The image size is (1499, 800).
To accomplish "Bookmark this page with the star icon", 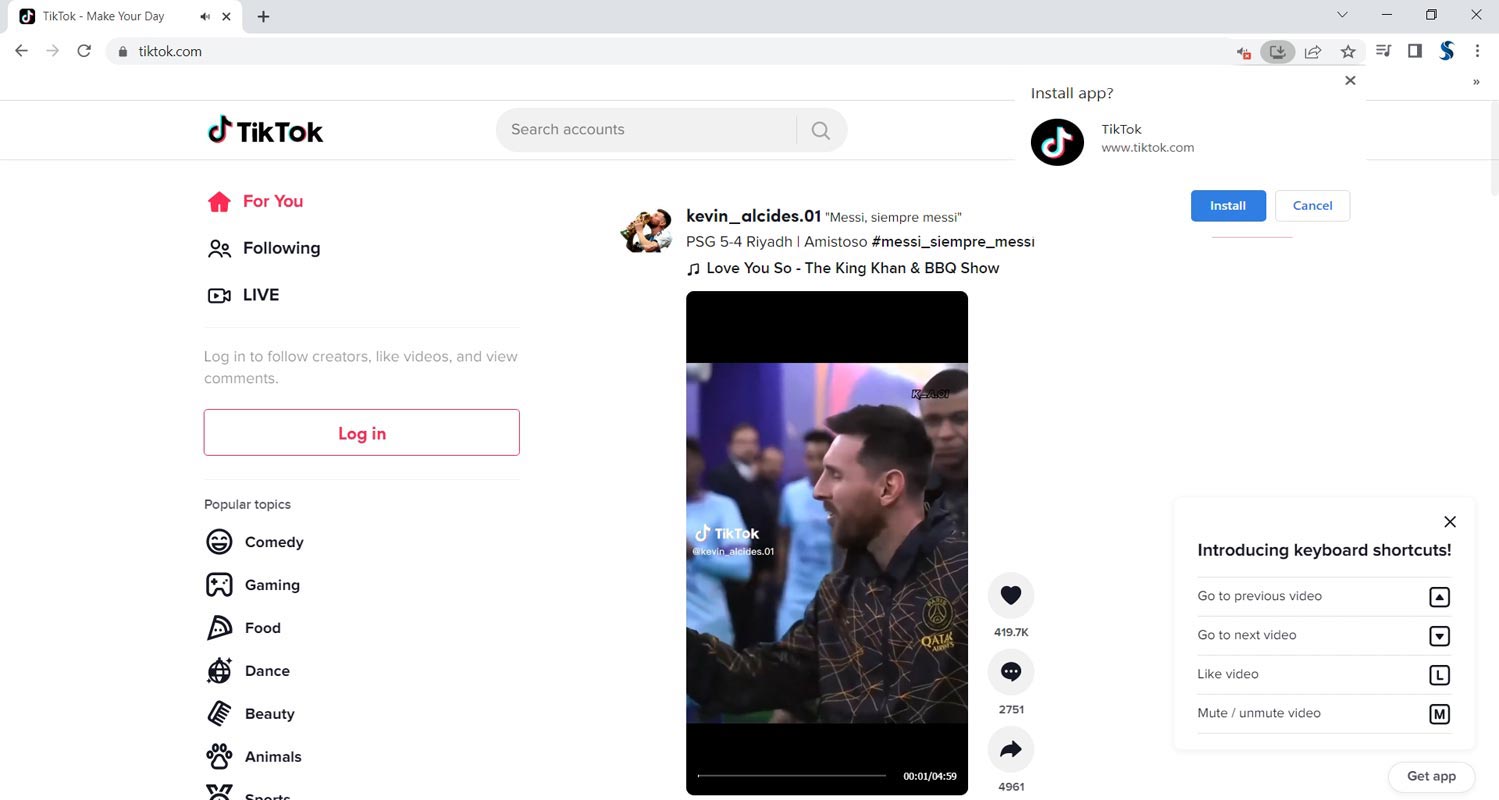I will click(x=1348, y=51).
